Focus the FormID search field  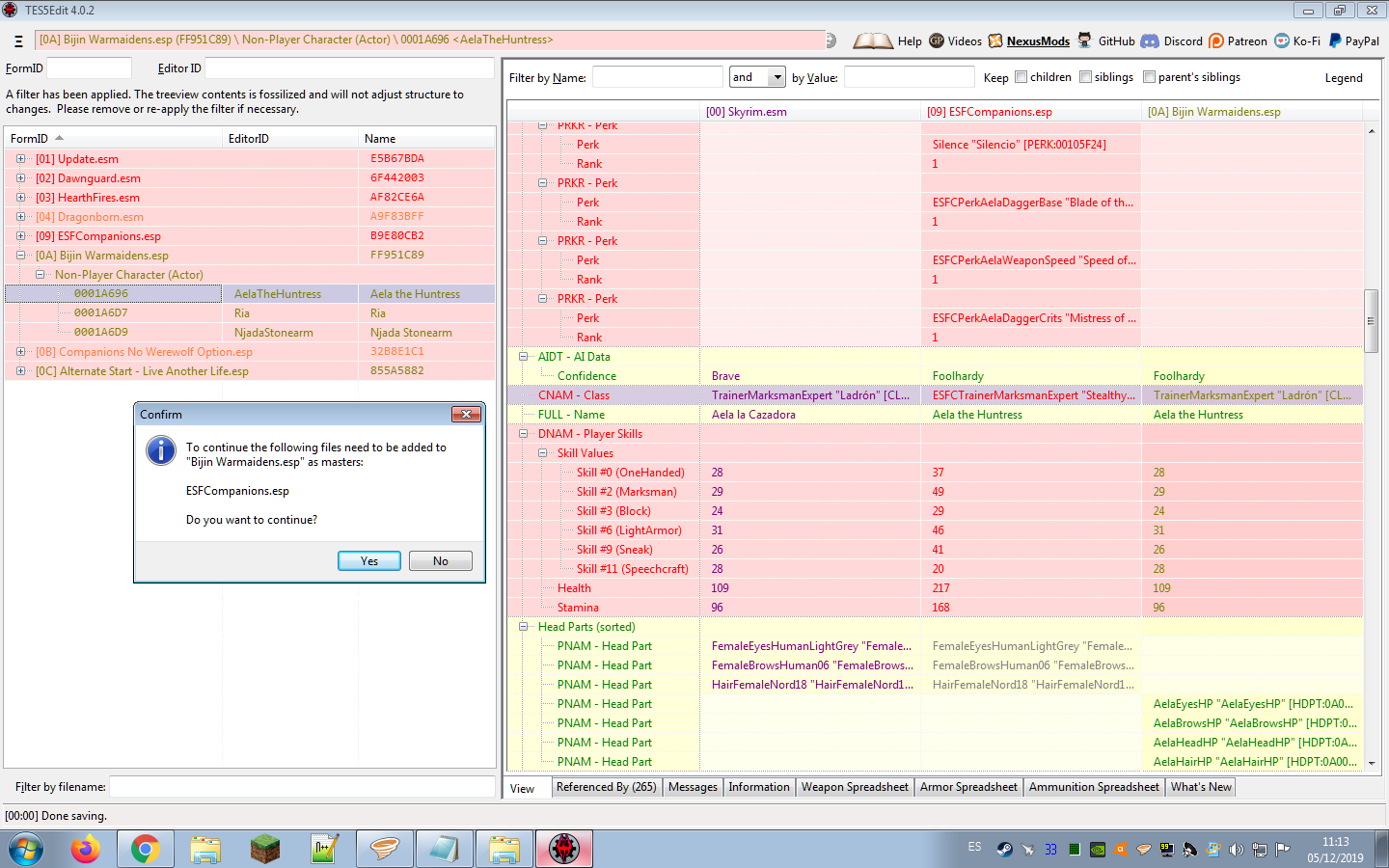click(x=89, y=68)
